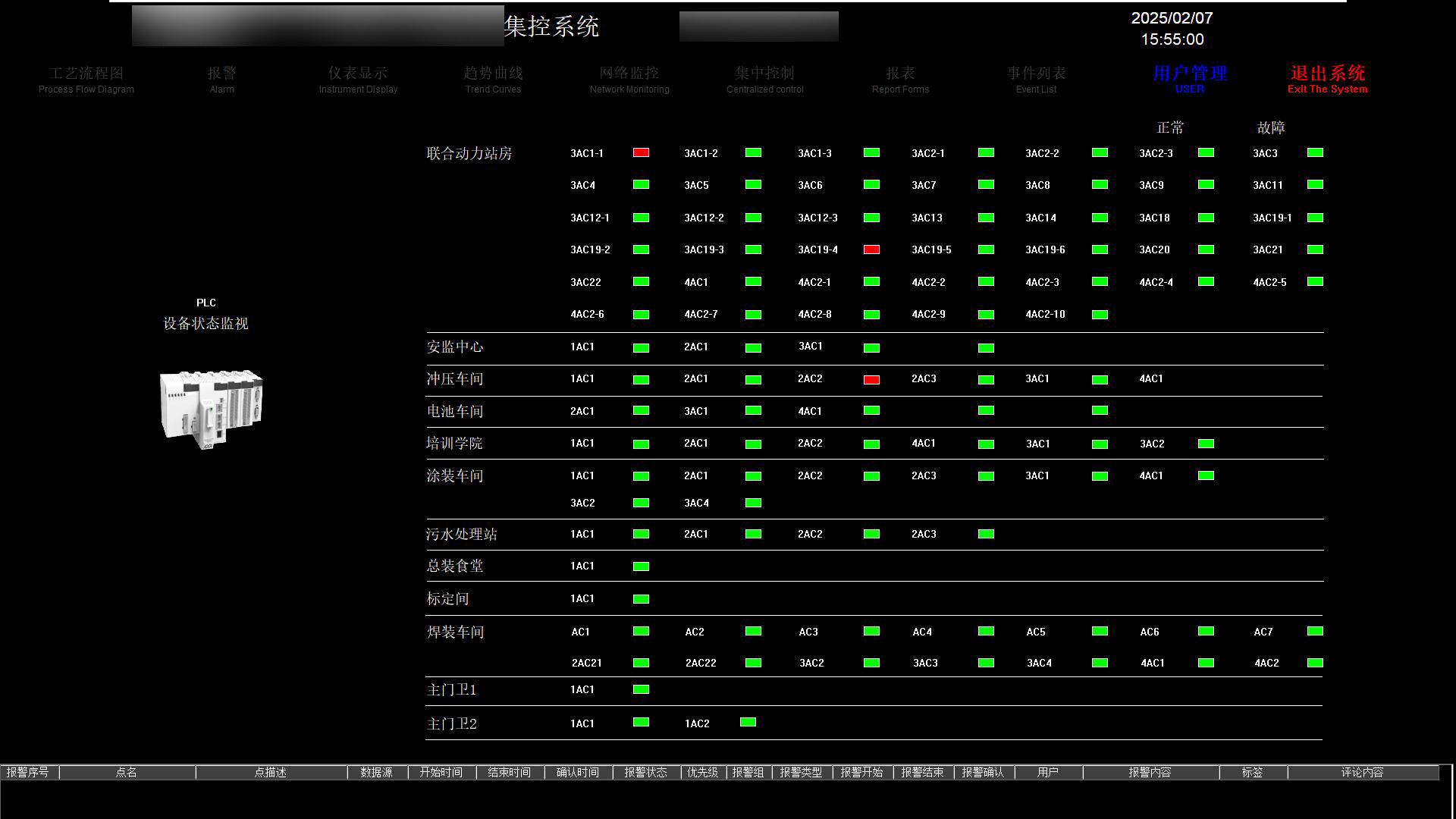1456x819 pixels.
Task: Click the 评论内容 column header
Action: pos(1363,772)
